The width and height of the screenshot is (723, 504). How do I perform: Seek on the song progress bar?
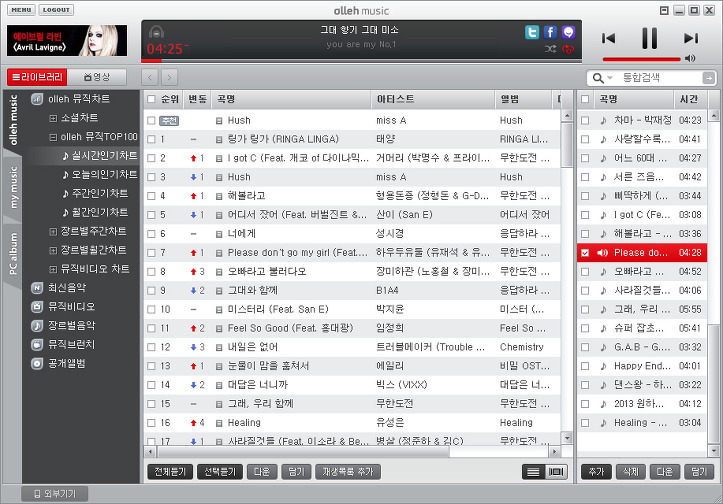point(362,60)
